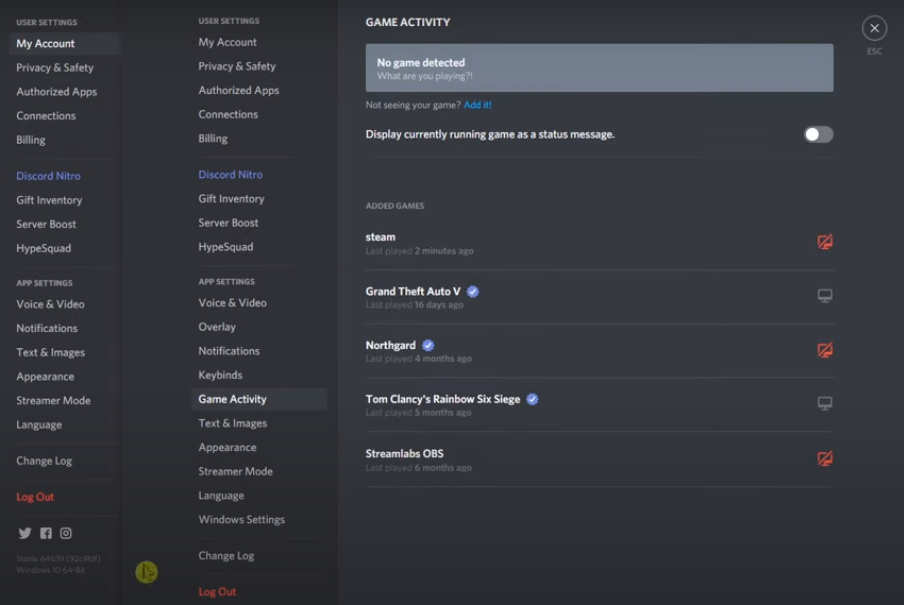Toggle overlay icon for Tom Clancy's Rainbow Six Siege
Screen dimensions: 904x605
825,404
